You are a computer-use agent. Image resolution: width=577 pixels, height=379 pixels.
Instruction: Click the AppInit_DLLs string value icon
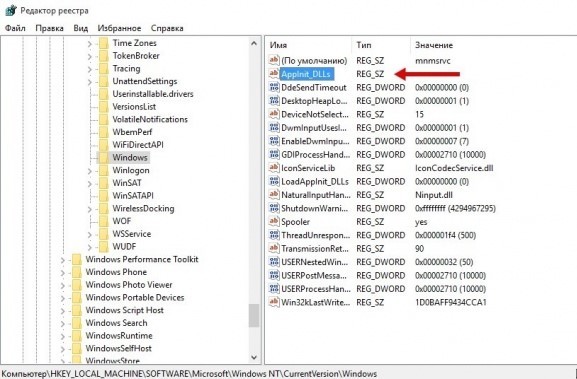tap(274, 74)
